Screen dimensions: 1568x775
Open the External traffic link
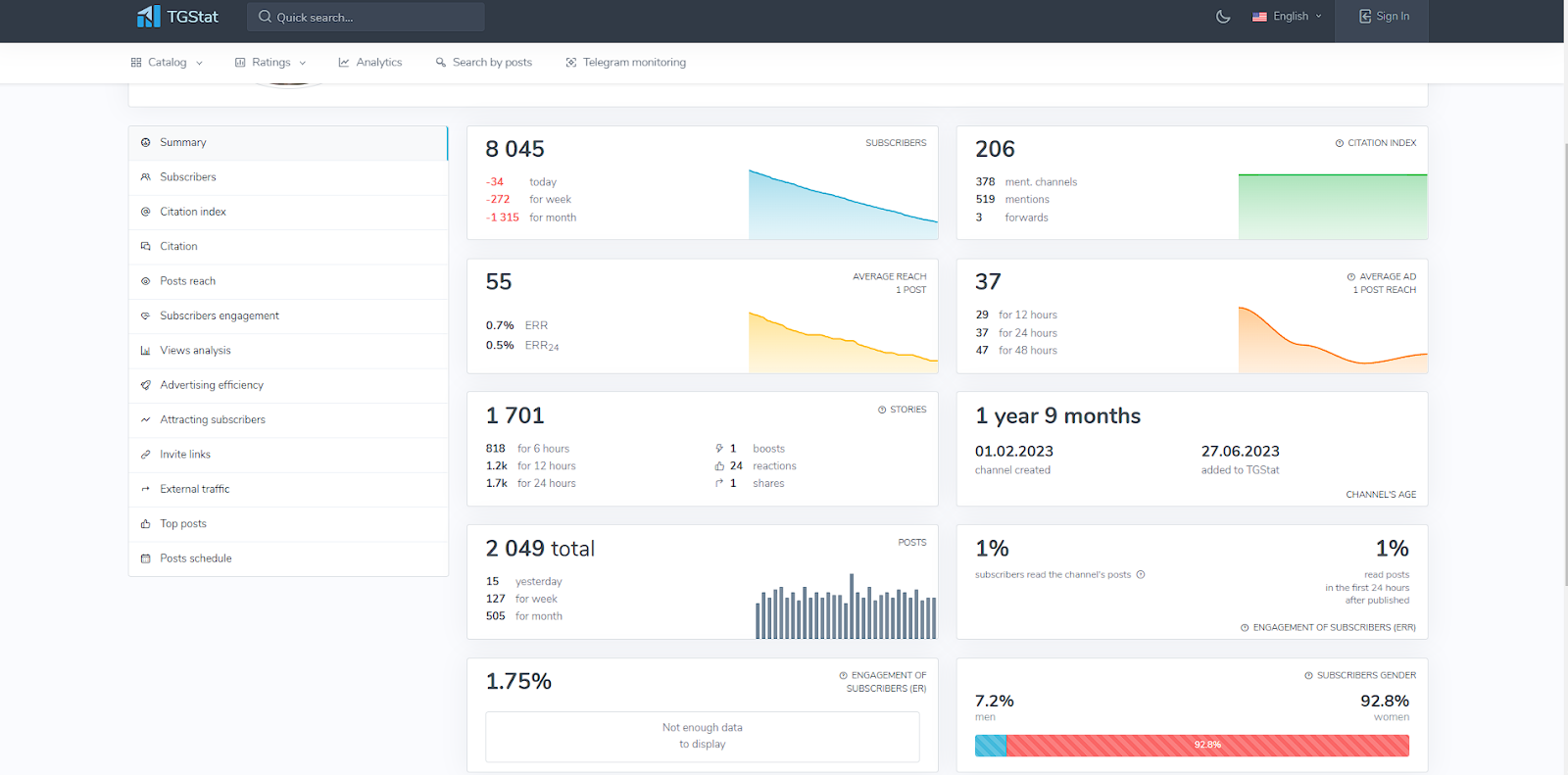[195, 489]
